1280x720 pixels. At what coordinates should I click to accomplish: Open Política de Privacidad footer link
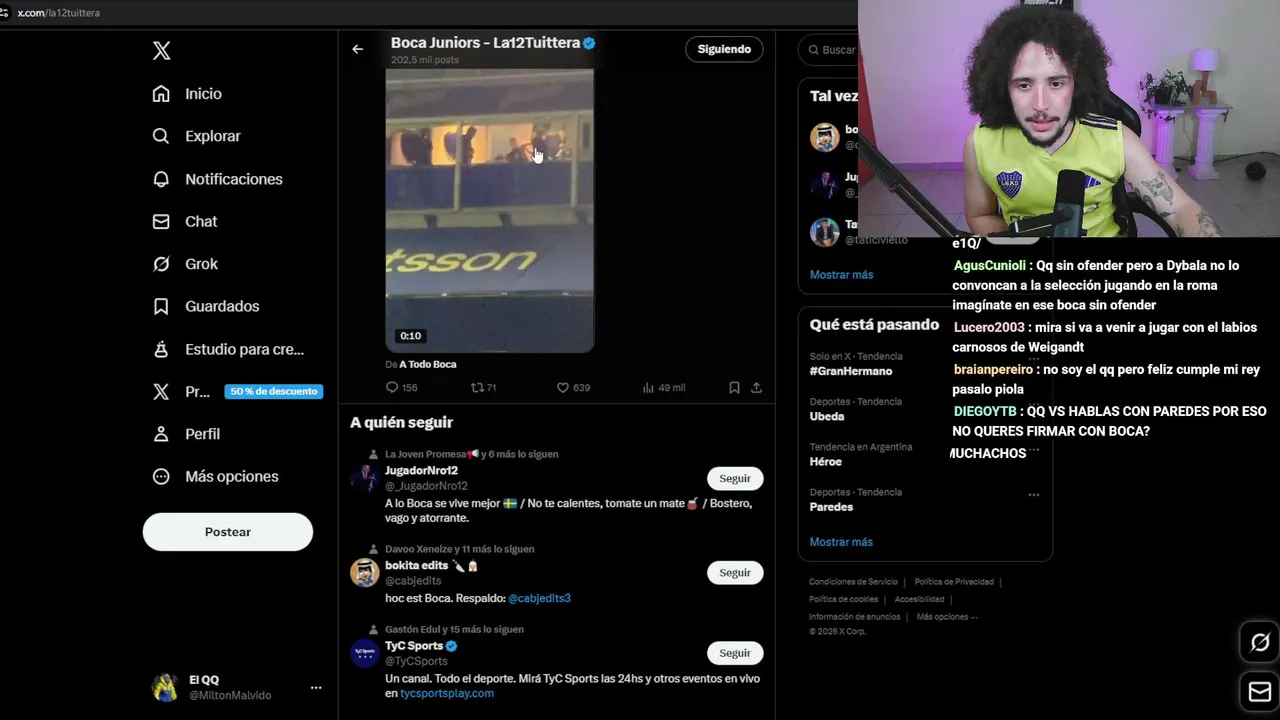click(x=954, y=582)
